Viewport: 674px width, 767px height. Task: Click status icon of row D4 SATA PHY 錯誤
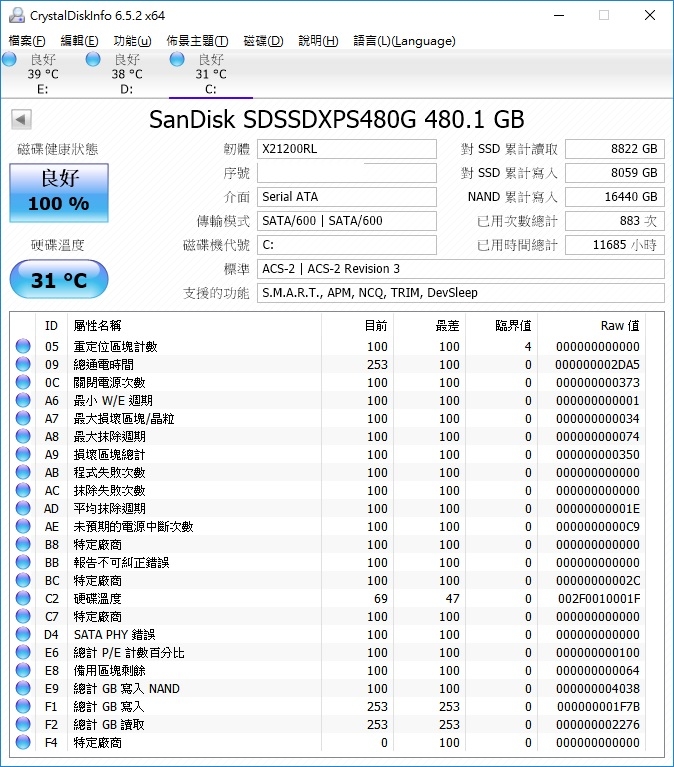(x=23, y=634)
